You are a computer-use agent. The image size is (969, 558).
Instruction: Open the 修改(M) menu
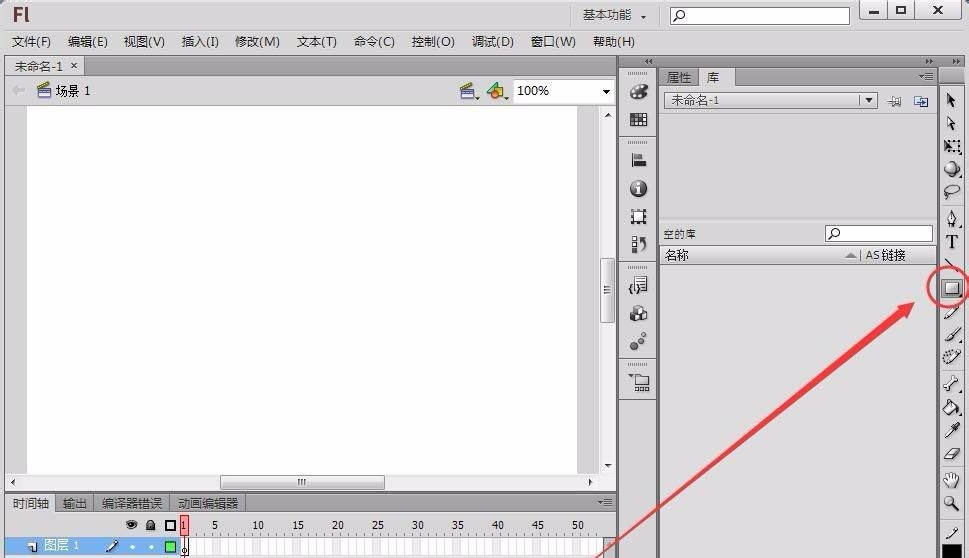tap(257, 41)
